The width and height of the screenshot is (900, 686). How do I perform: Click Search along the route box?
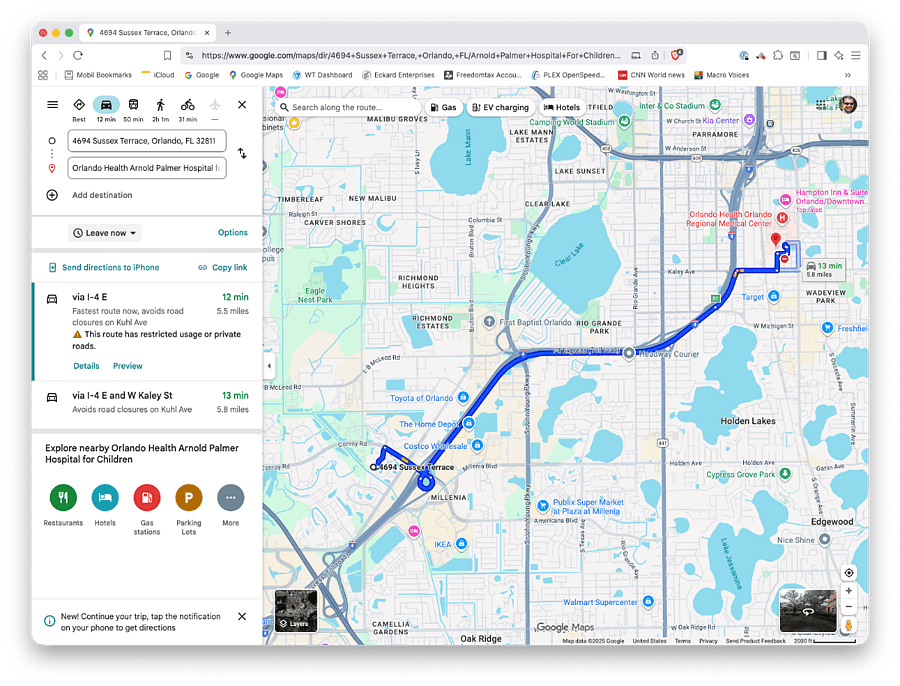(x=350, y=107)
